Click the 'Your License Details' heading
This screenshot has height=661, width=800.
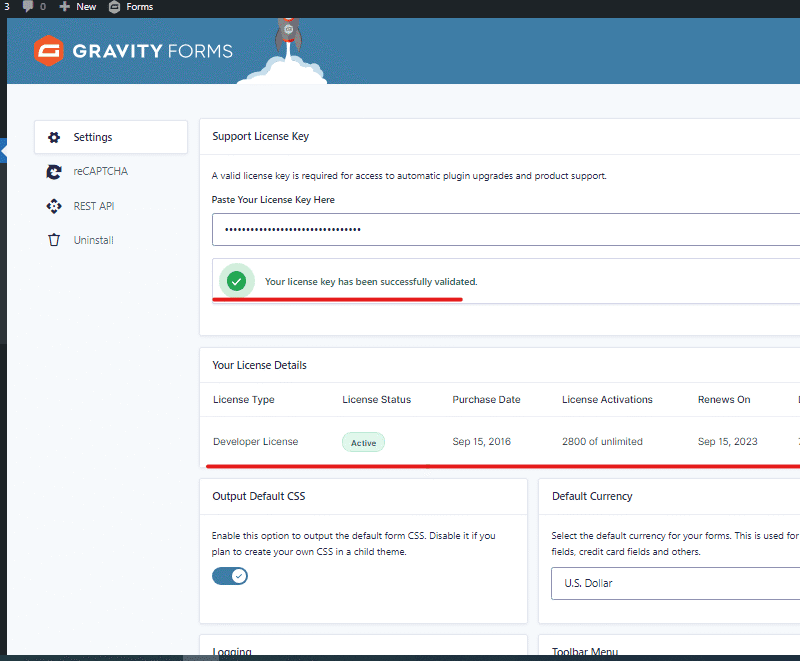pos(260,365)
